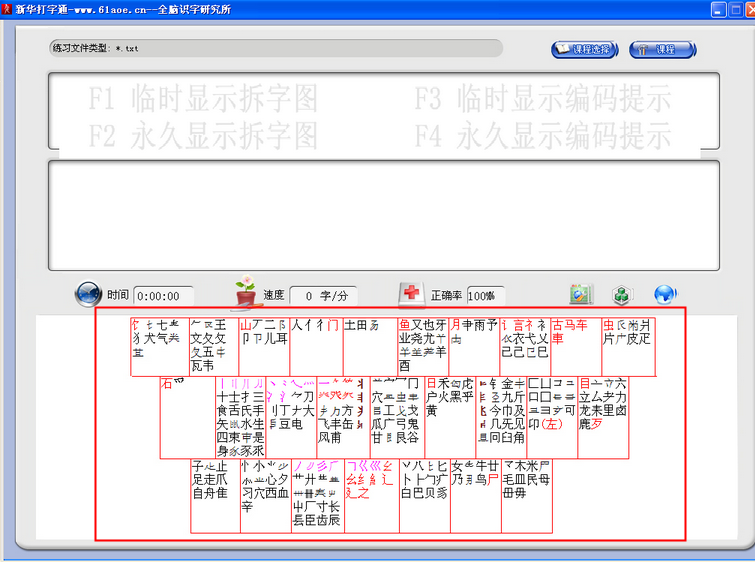Click the 正确率 field showing 100%
Image resolution: width=755 pixels, height=562 pixels.
tap(487, 296)
